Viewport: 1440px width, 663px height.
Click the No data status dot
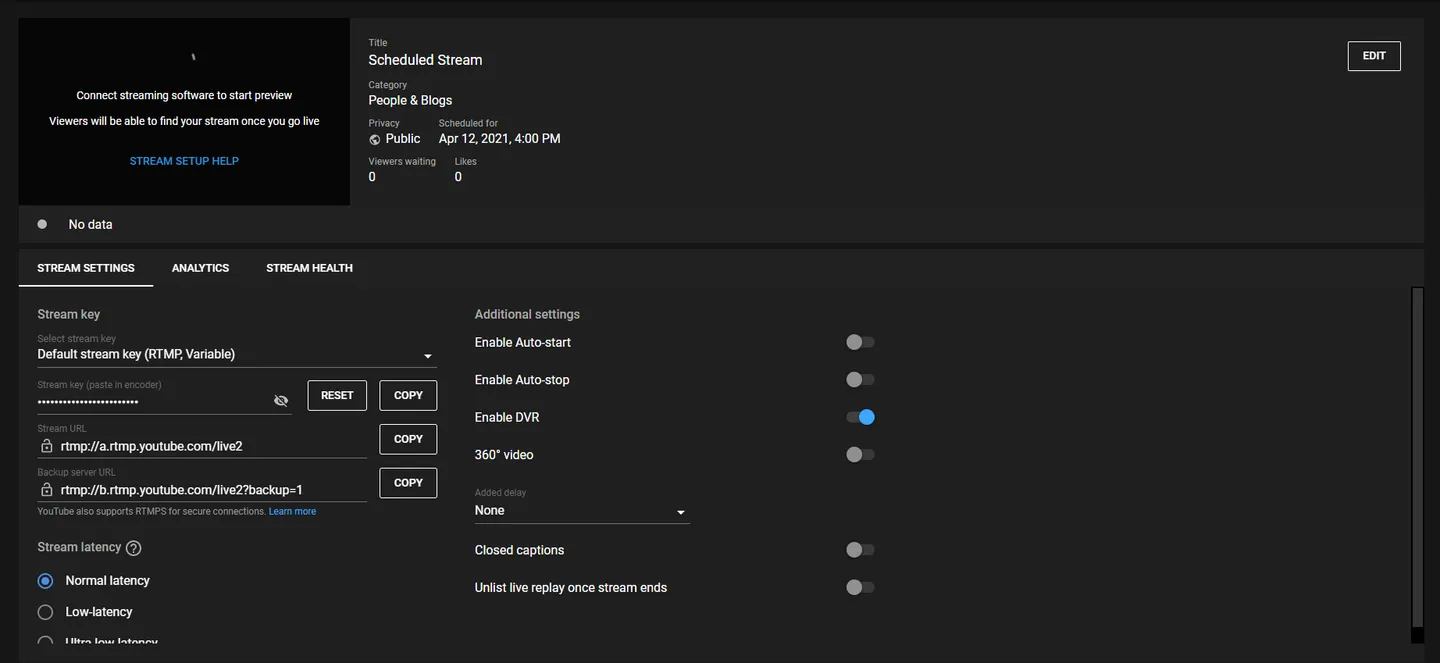(x=42, y=224)
